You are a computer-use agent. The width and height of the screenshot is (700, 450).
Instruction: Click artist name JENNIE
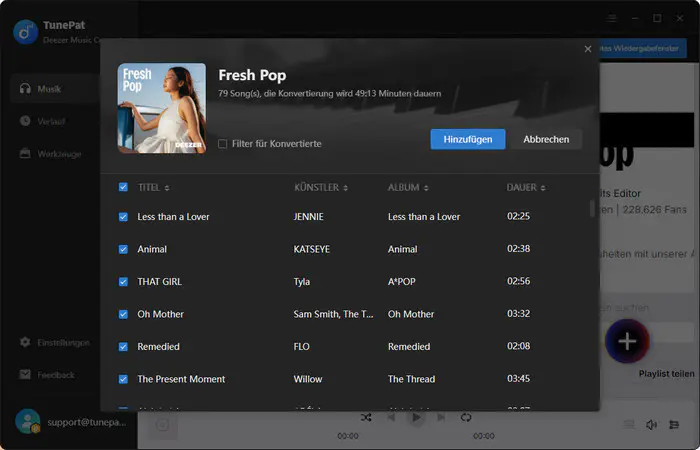tap(308, 217)
